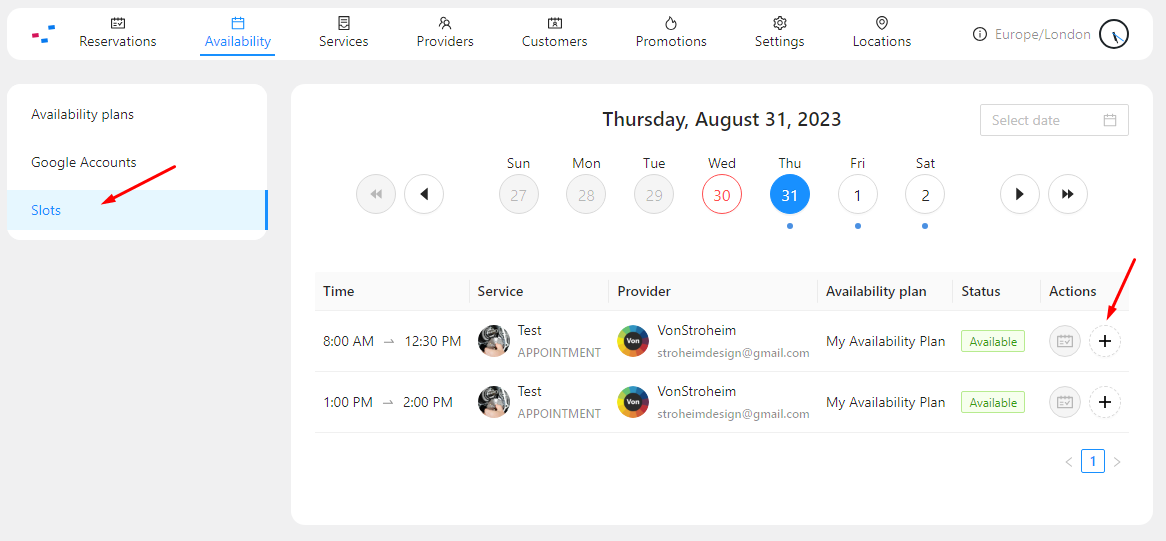
Task: Open the Promotions tab
Action: click(x=671, y=33)
